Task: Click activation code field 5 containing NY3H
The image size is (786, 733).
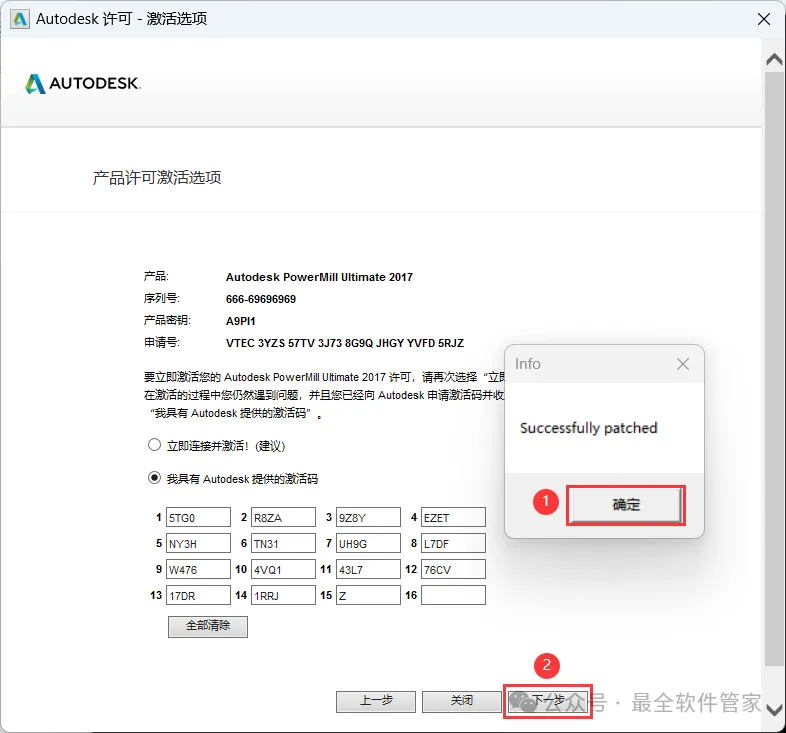Action: pos(198,543)
